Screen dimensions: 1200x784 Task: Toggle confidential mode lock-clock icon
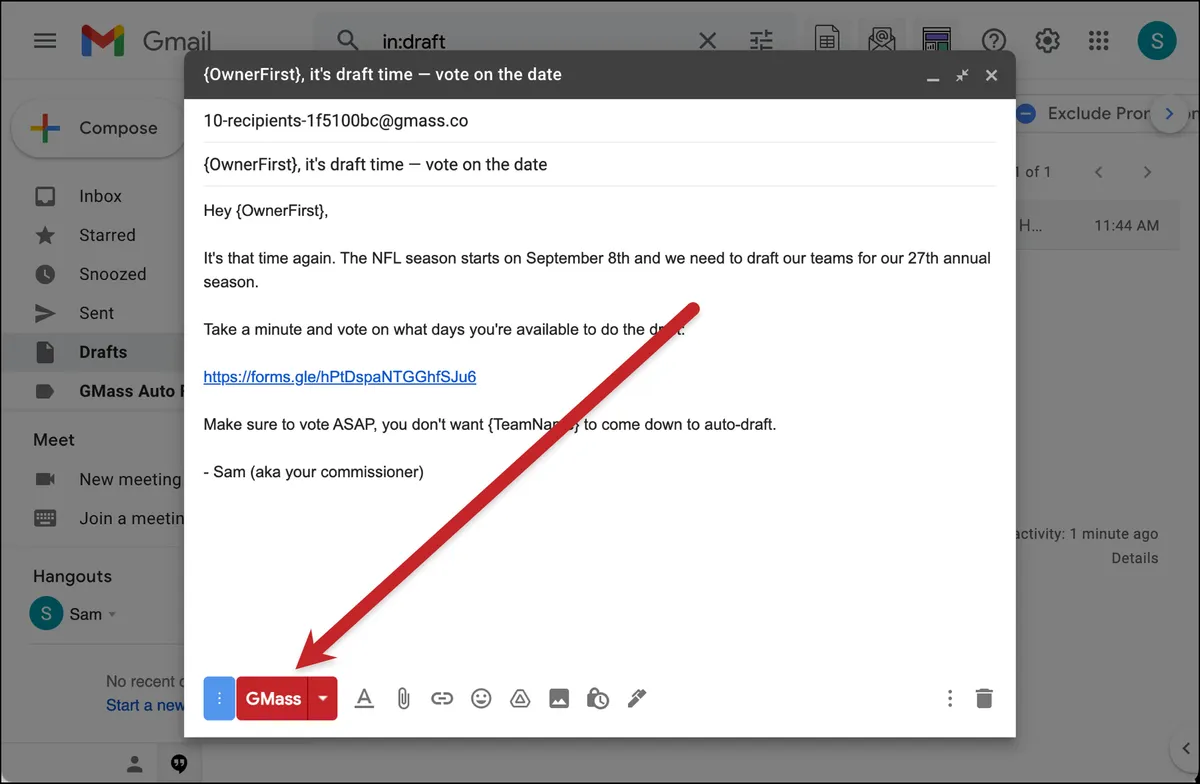tap(598, 699)
